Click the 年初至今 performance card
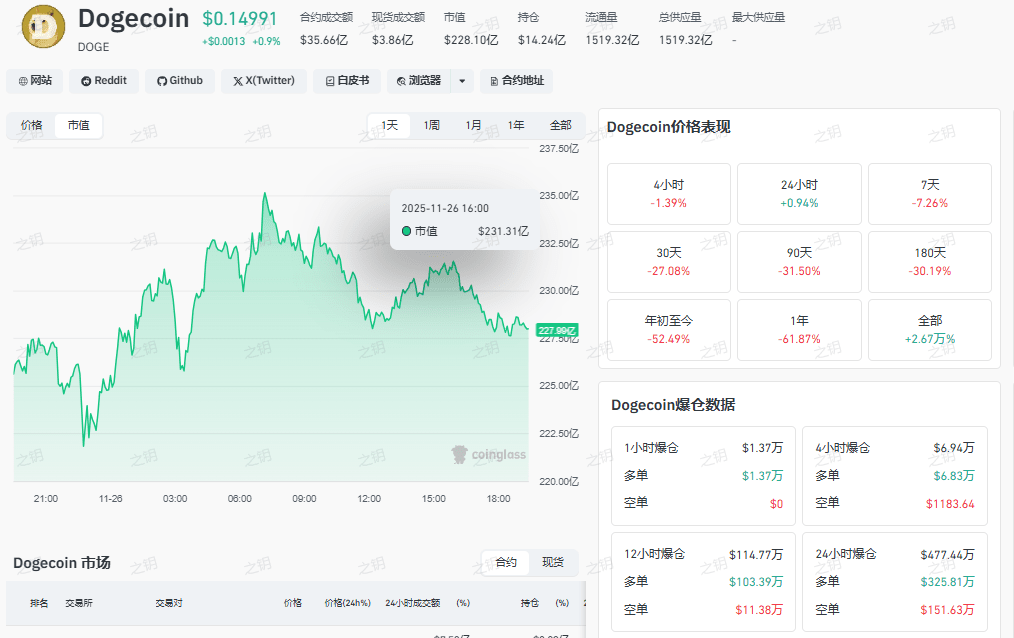The image size is (1014, 638). point(669,330)
